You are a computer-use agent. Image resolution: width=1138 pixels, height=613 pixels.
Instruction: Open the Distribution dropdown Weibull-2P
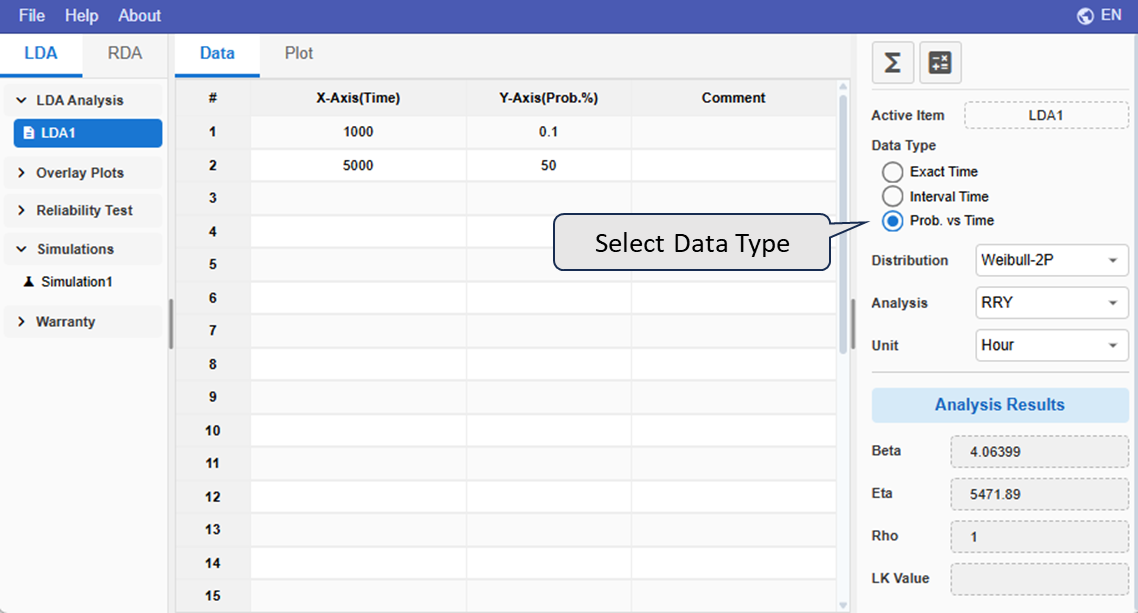1052,260
